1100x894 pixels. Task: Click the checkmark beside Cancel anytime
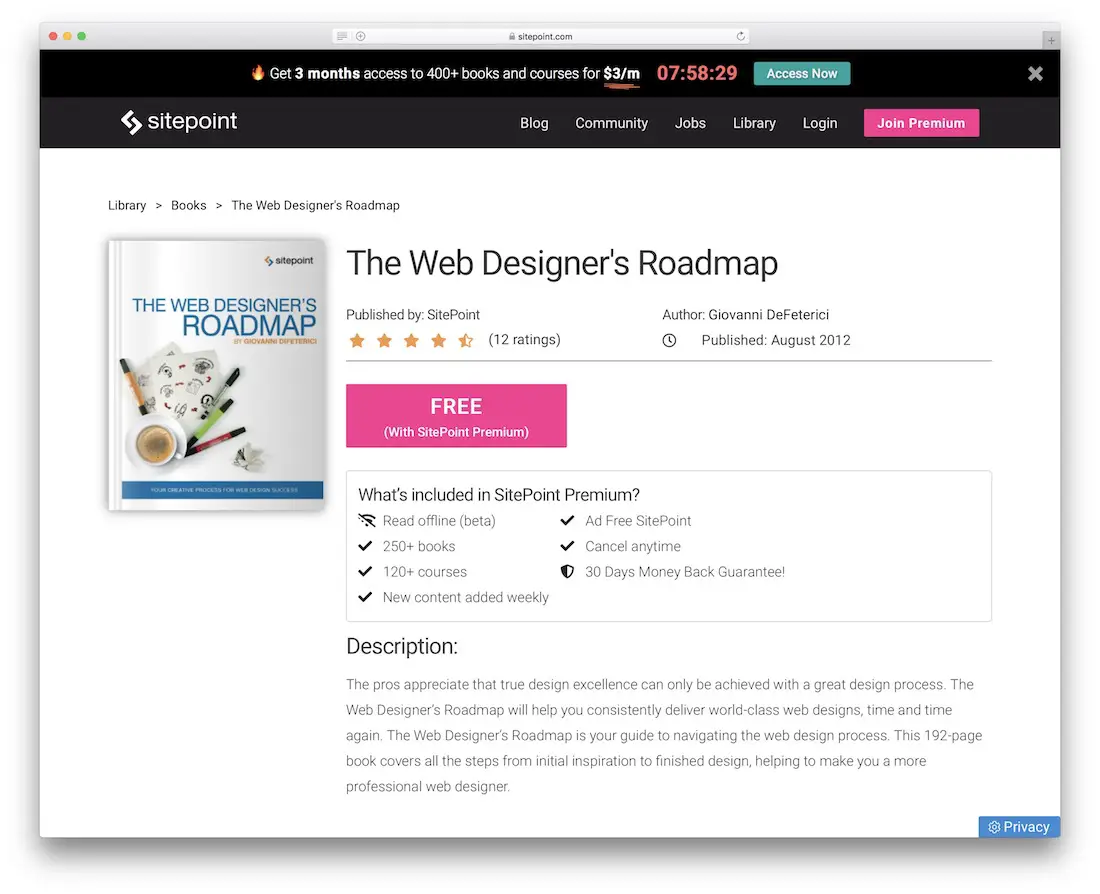568,546
